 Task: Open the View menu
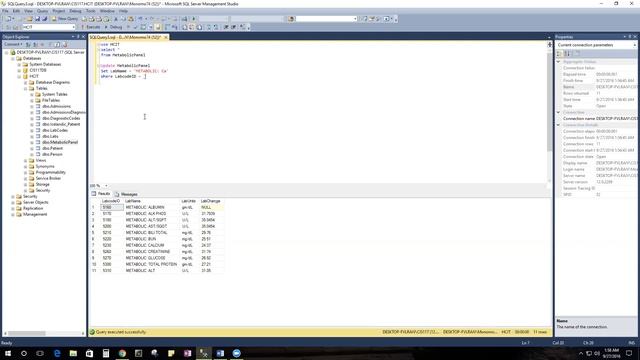(x=28, y=11)
